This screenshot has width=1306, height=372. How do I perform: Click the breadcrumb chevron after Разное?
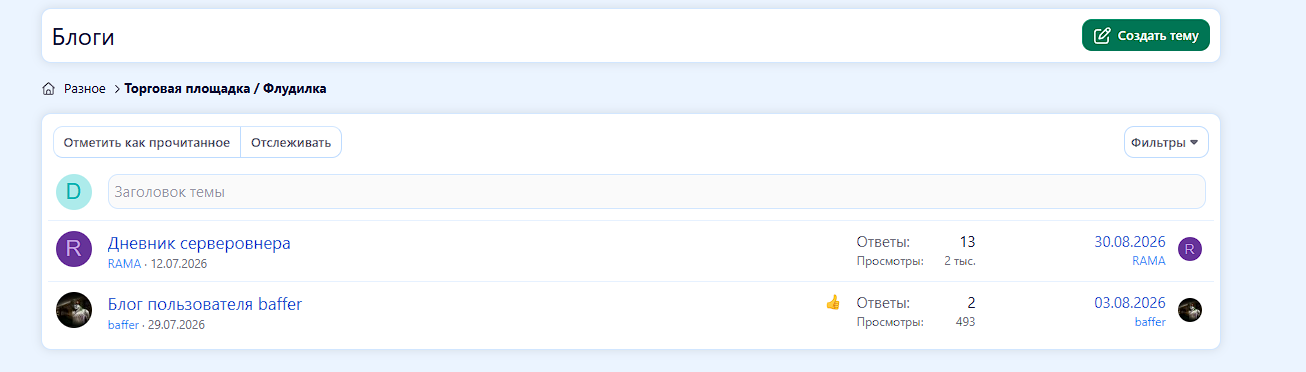(116, 89)
